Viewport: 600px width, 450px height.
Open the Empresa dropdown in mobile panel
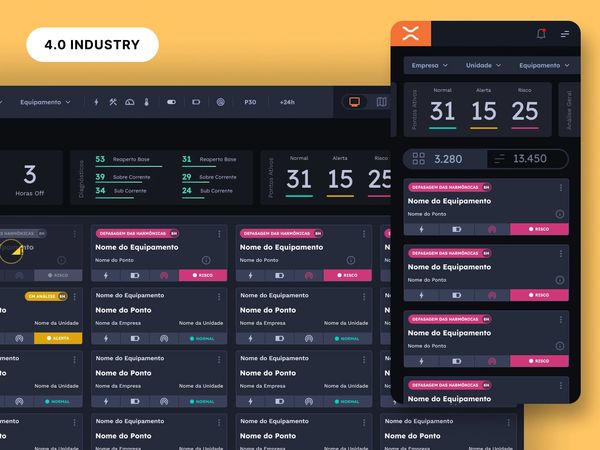click(x=430, y=65)
